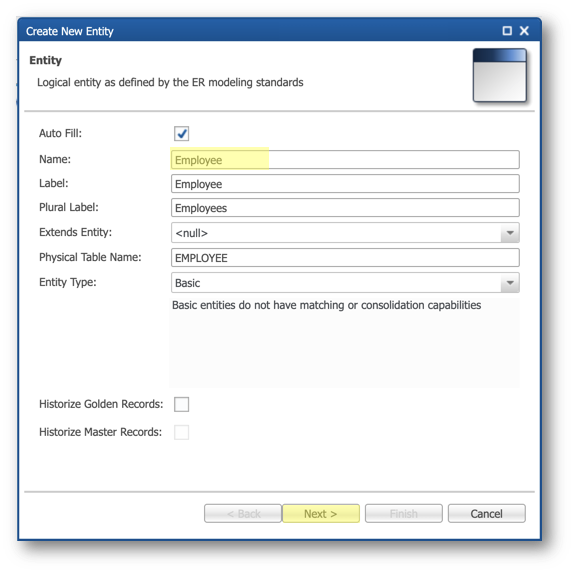The height and width of the screenshot is (572, 573).
Task: Maximize the Create New Entity dialog
Action: tap(507, 31)
